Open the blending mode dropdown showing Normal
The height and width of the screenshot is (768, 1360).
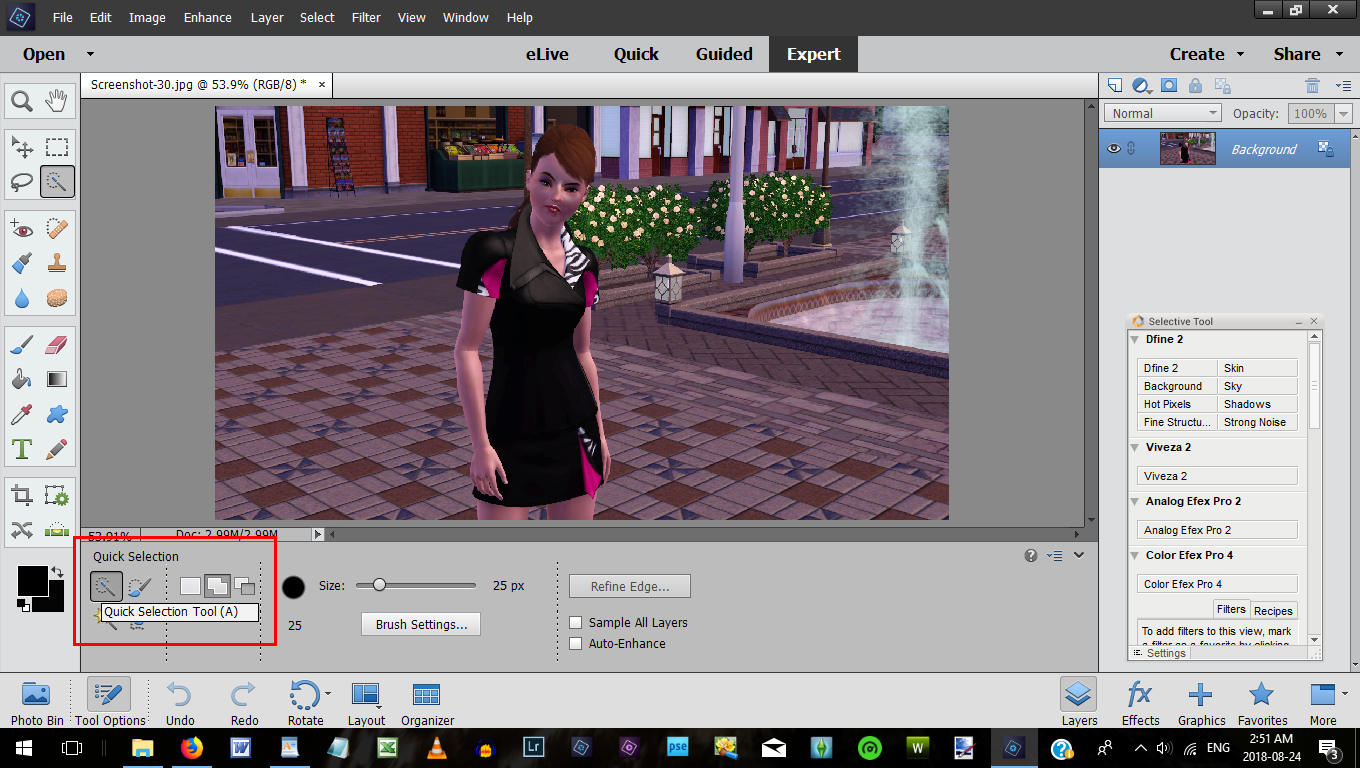coord(1162,112)
